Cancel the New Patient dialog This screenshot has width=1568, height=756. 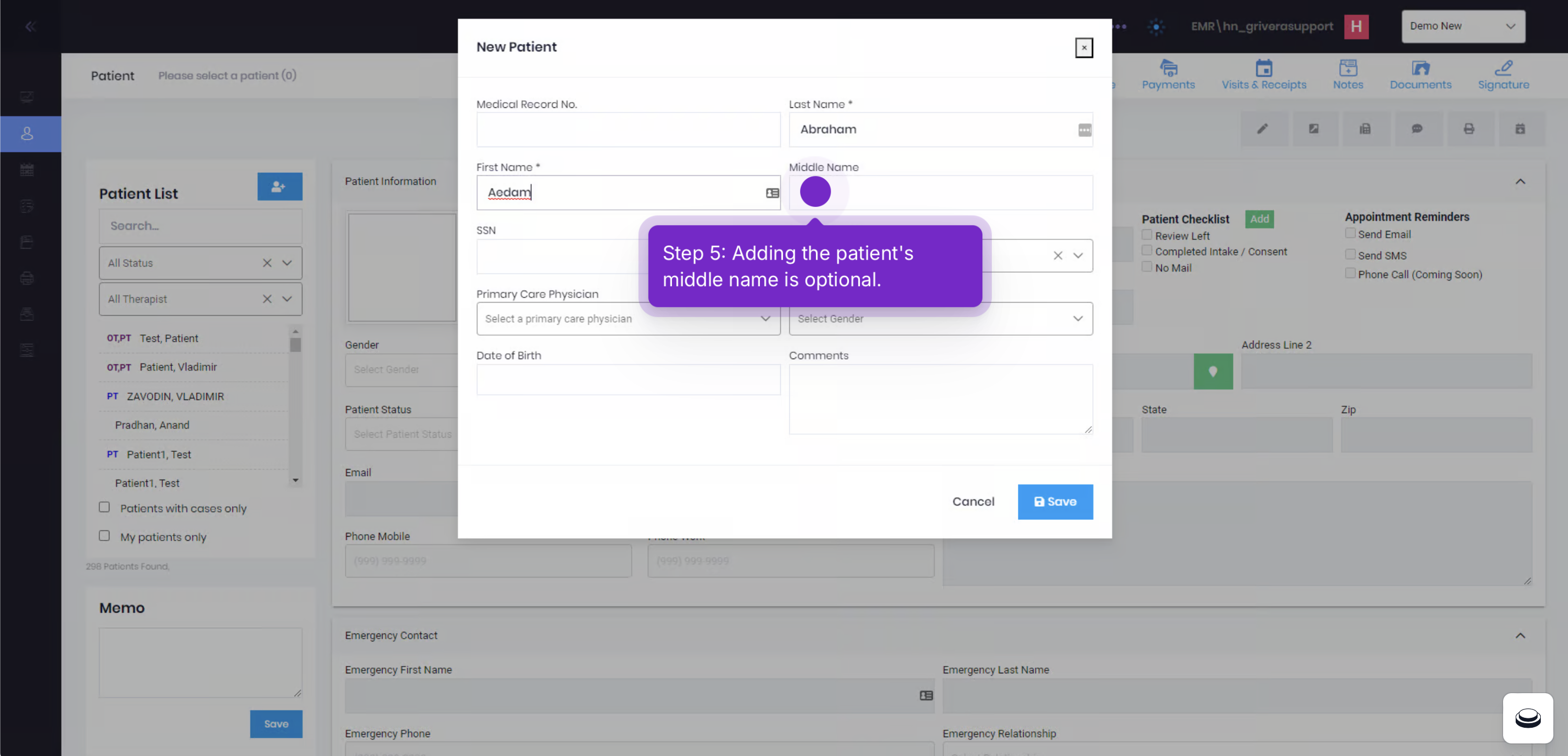tap(973, 502)
